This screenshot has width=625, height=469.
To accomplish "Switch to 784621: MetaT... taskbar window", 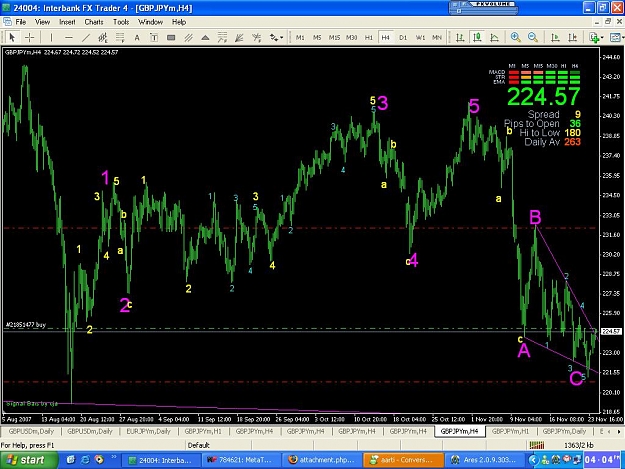I will click(240, 460).
